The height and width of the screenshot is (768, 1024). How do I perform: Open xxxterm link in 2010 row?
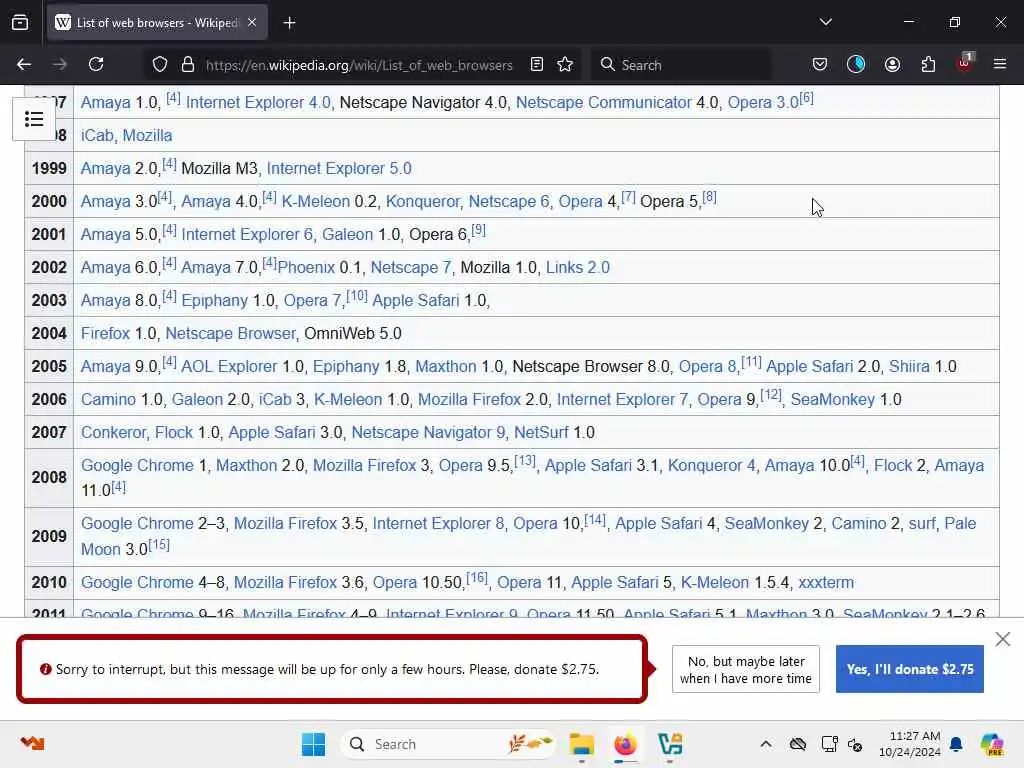point(825,583)
